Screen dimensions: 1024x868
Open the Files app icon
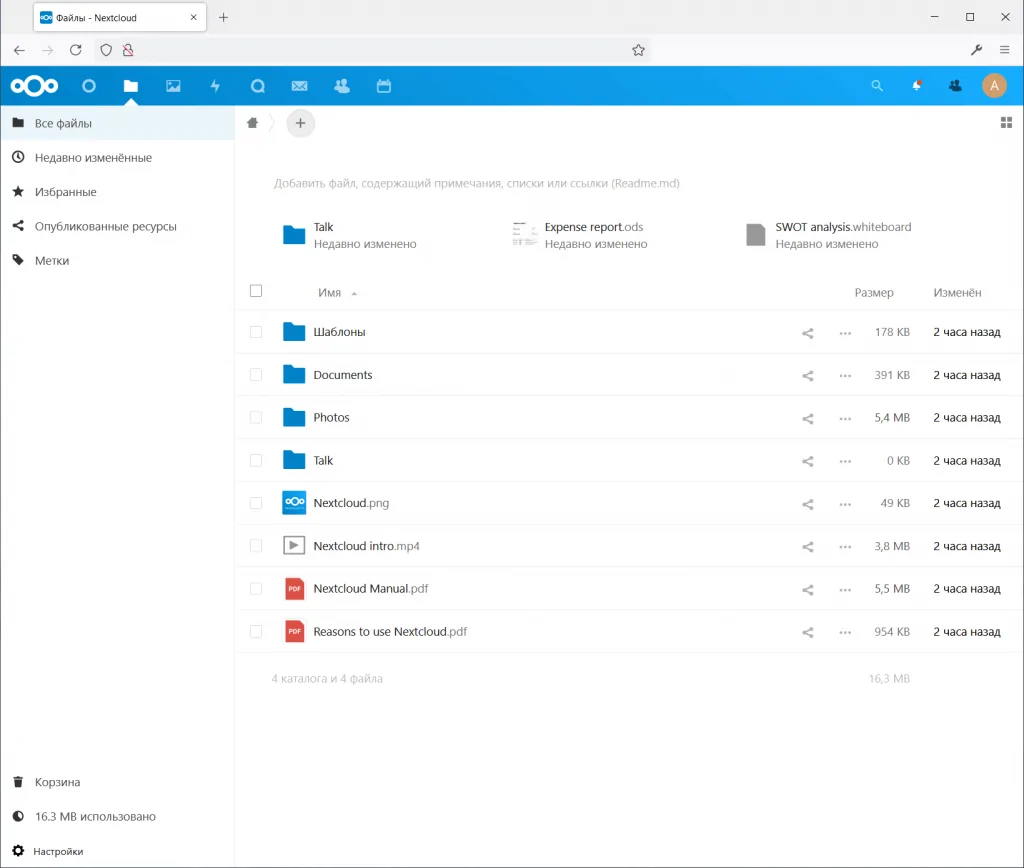(x=131, y=86)
